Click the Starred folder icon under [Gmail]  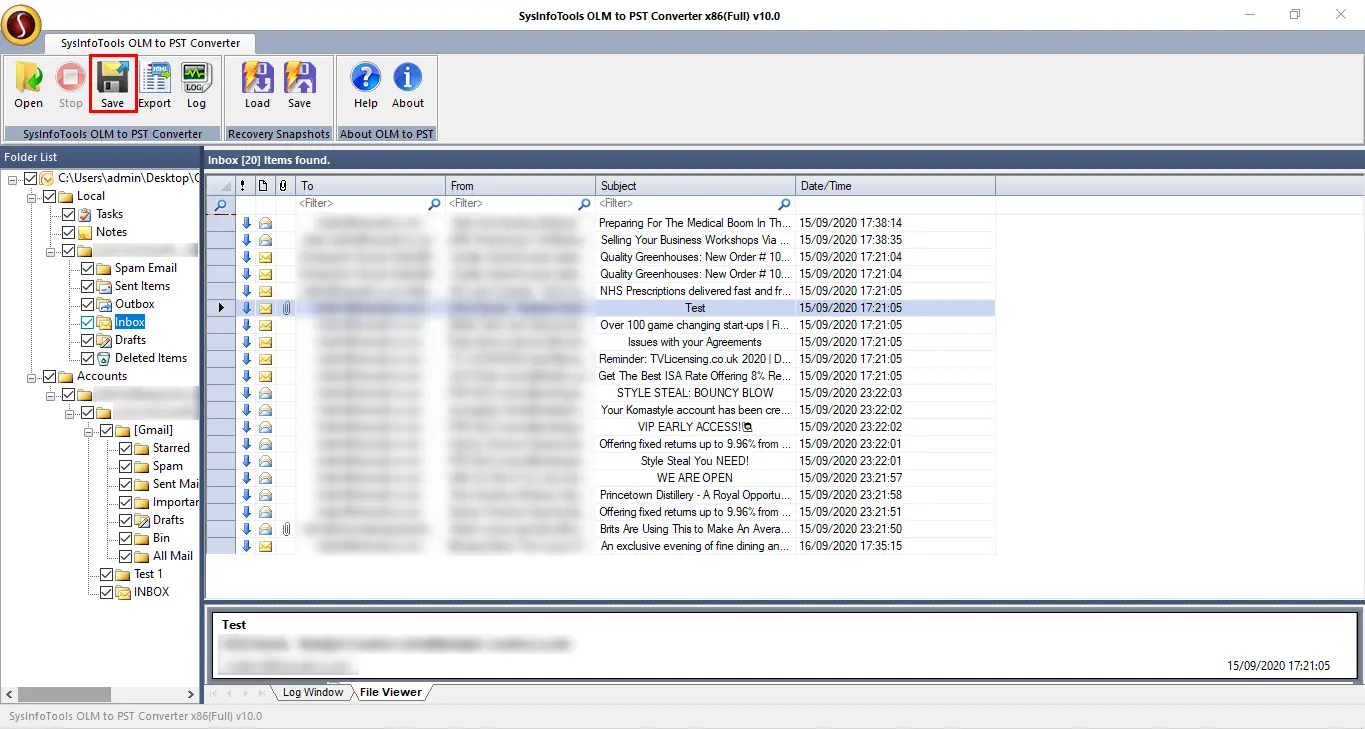click(142, 448)
